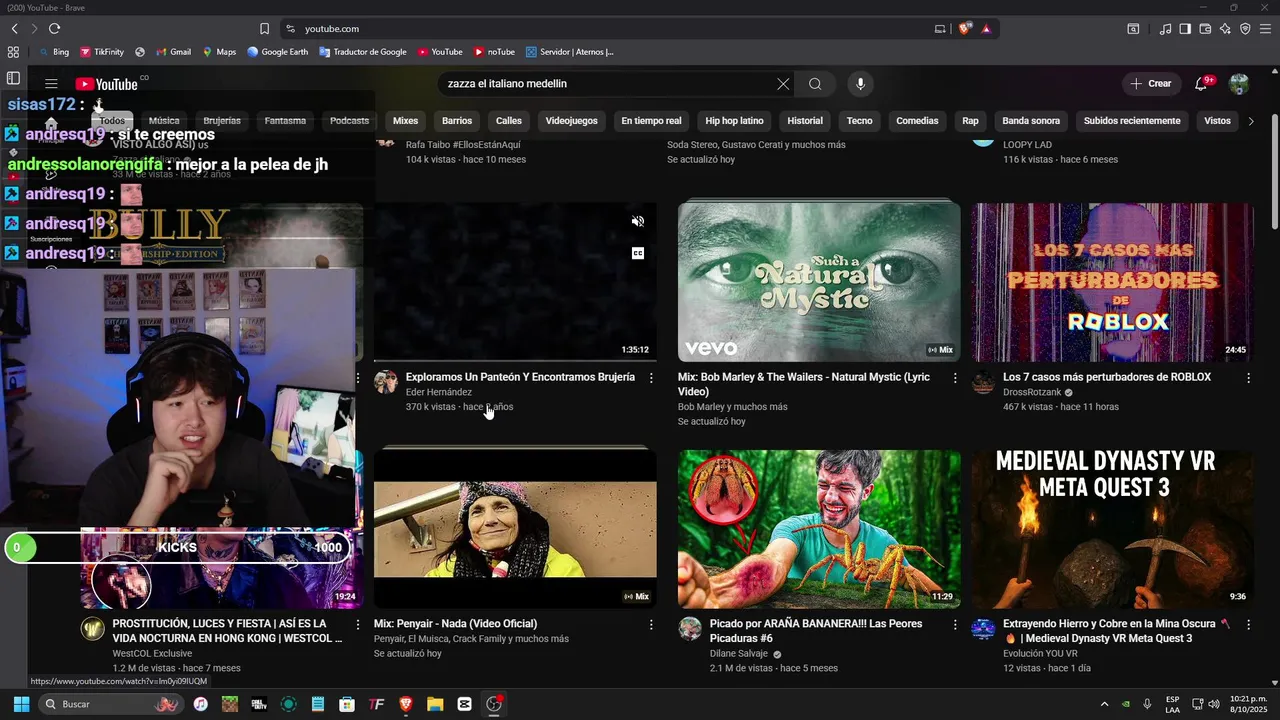Open the Exploramos Un Panteón video title

[520, 377]
